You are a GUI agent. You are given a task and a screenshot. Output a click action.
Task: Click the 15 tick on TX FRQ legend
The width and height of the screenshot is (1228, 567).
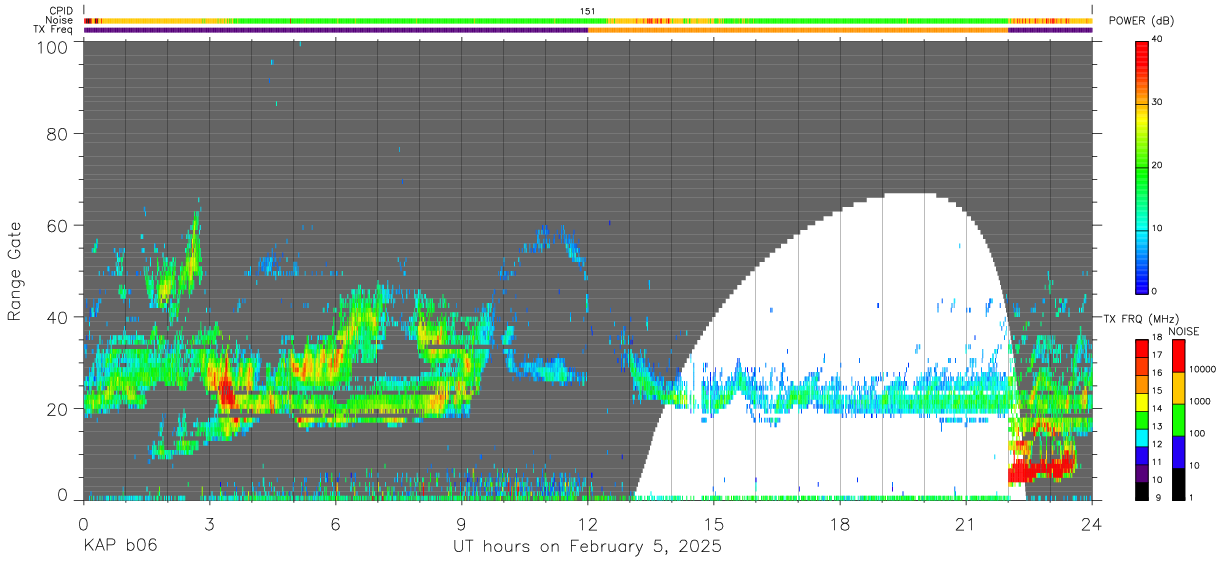point(1156,391)
